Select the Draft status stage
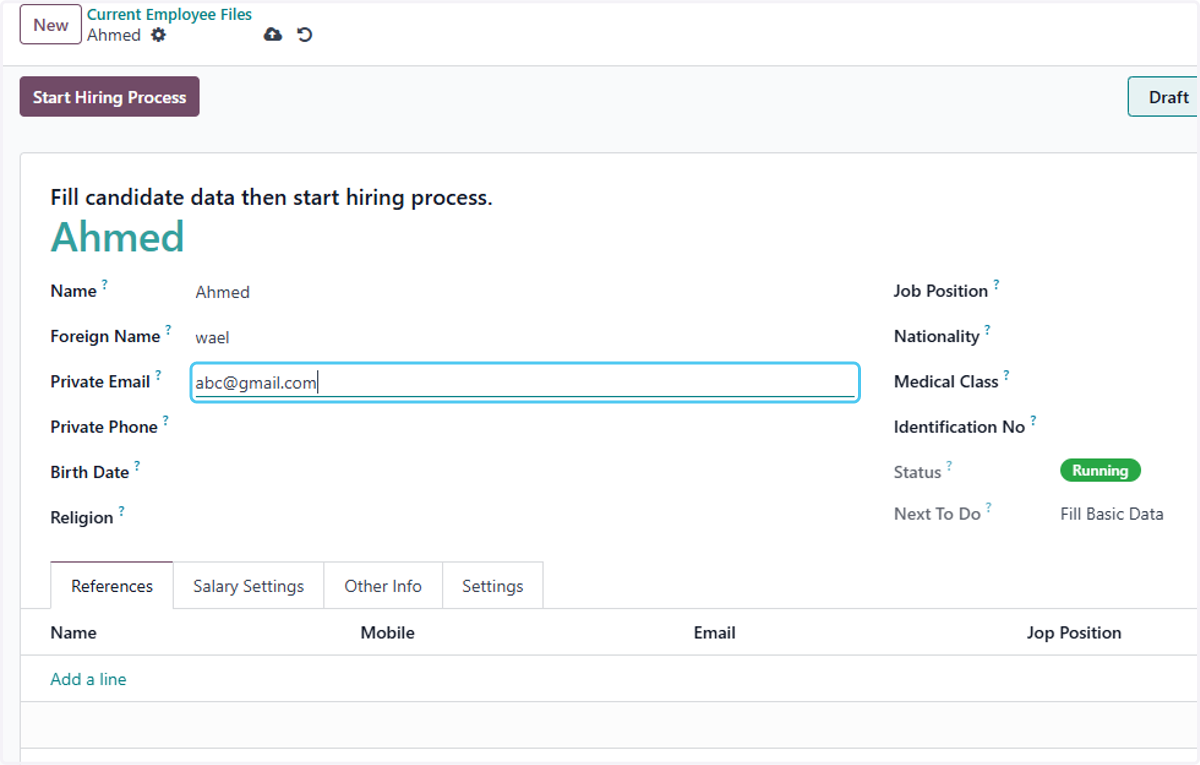This screenshot has height=765, width=1200. coord(1164,97)
